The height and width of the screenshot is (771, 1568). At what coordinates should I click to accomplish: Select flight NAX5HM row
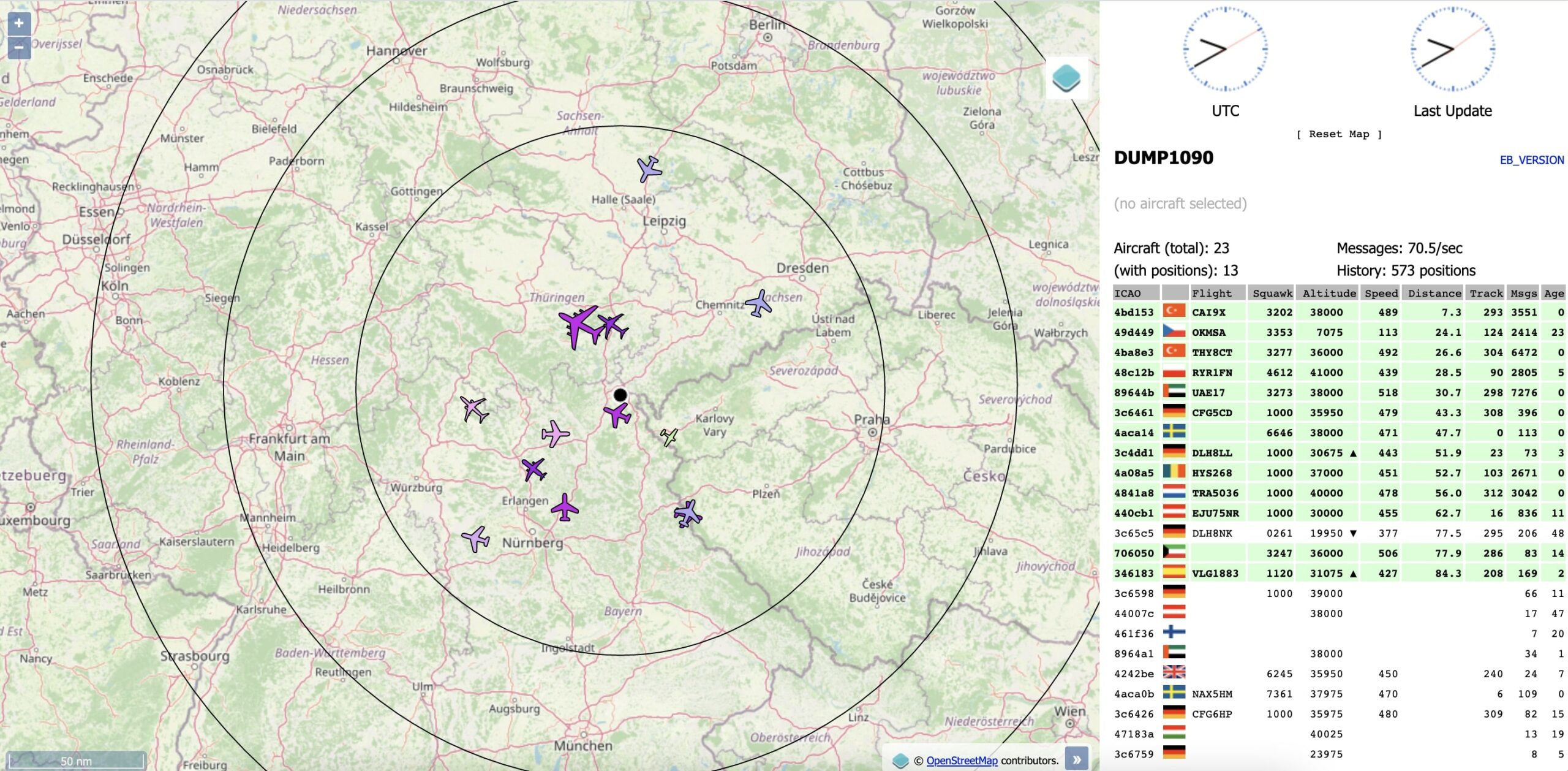pos(1339,694)
